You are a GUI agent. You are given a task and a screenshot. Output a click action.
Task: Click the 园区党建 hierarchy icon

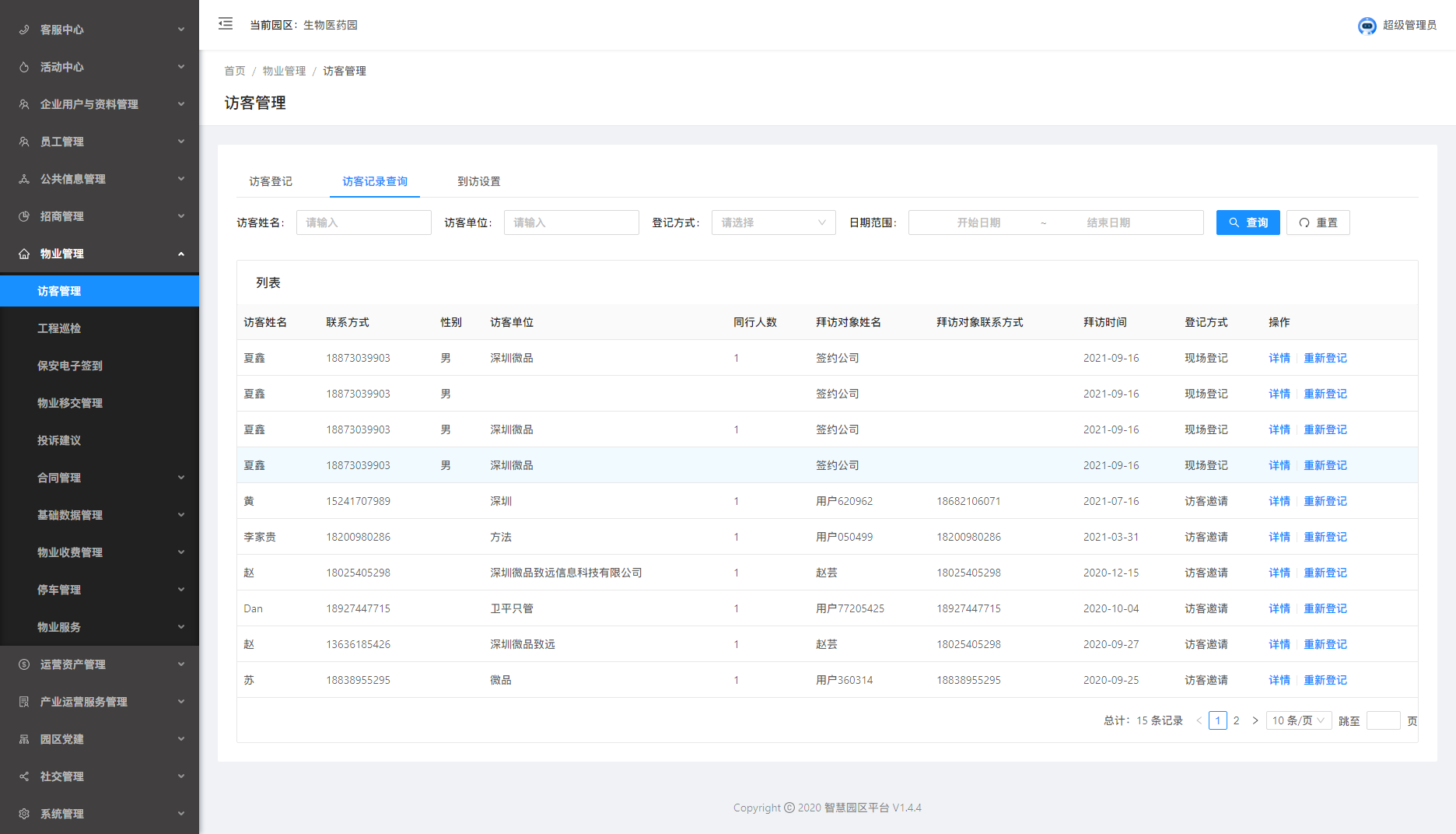pyautogui.click(x=24, y=739)
